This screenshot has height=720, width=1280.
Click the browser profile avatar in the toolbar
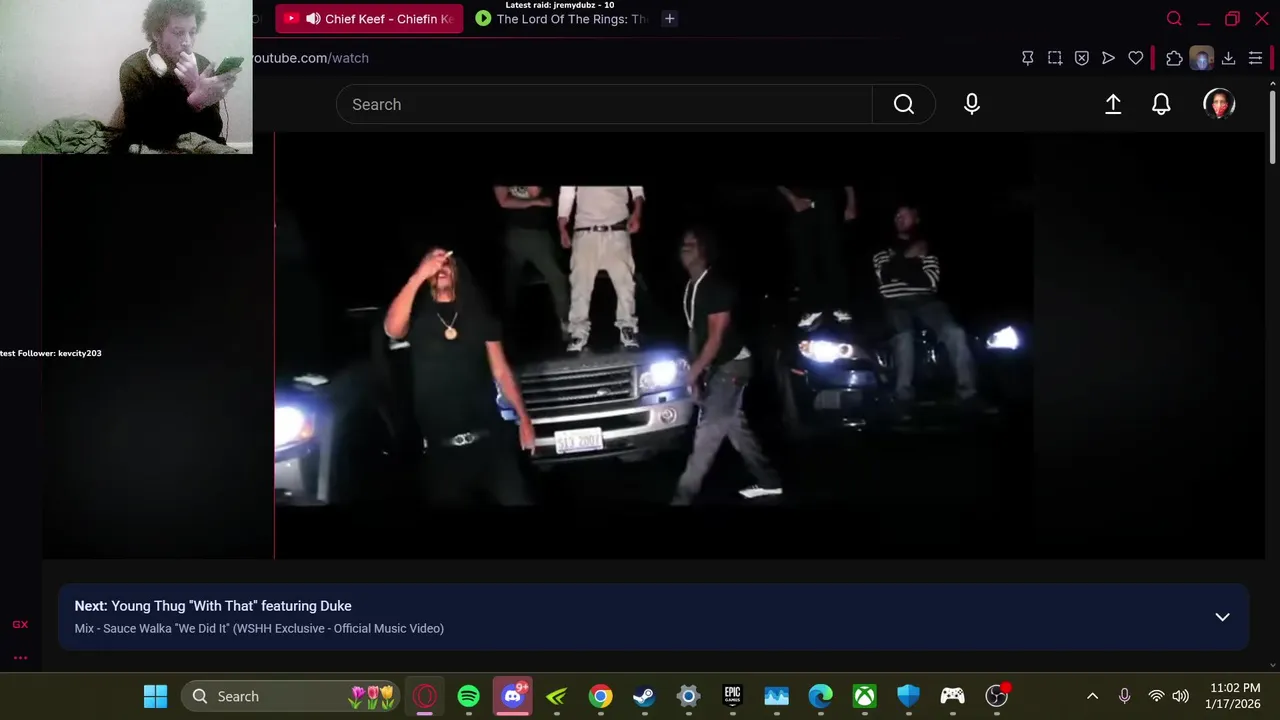[1201, 58]
